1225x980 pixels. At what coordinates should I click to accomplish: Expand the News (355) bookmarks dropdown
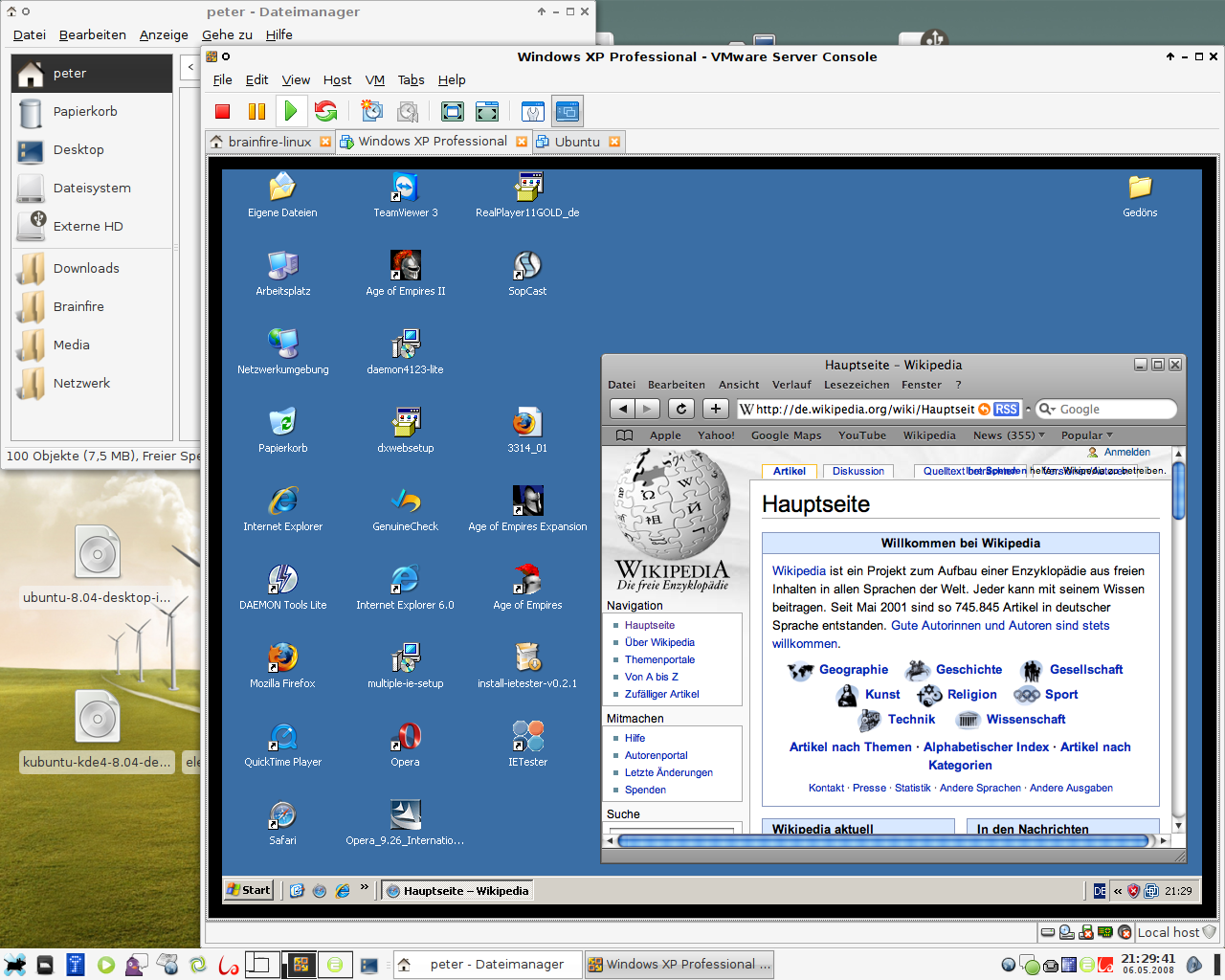click(1009, 435)
